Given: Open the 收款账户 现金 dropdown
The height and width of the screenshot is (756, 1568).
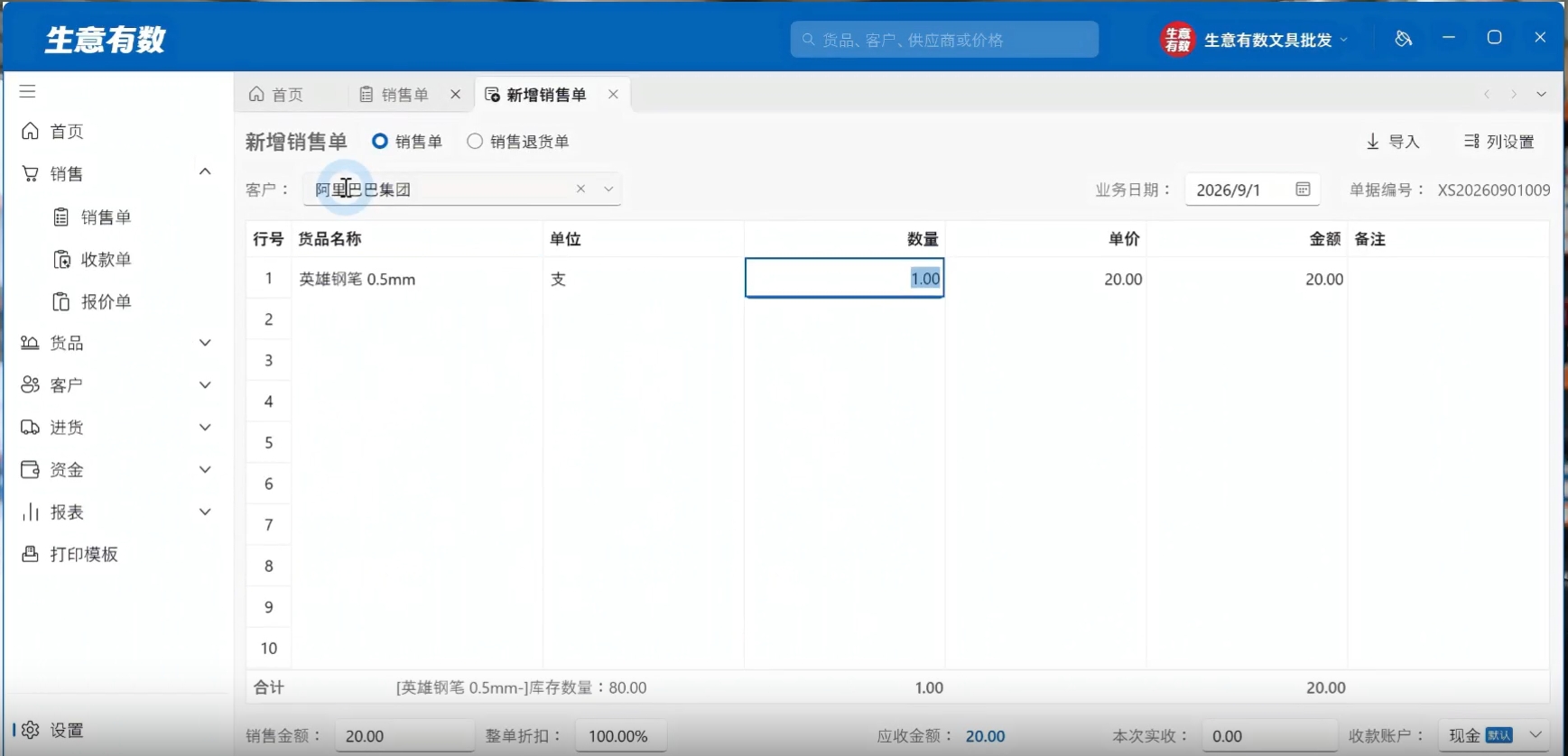Looking at the screenshot, I should 1494,735.
